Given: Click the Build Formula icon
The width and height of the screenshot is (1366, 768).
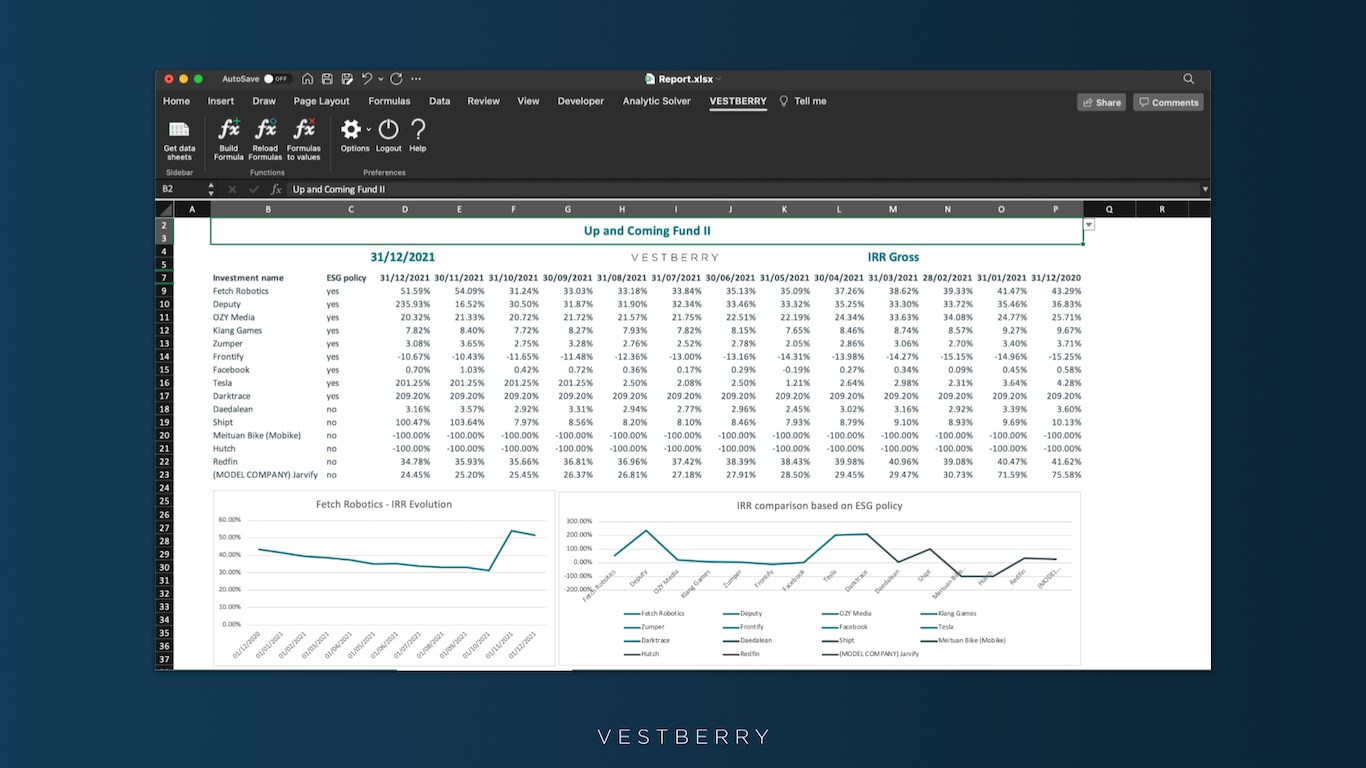Looking at the screenshot, I should pos(229,139).
